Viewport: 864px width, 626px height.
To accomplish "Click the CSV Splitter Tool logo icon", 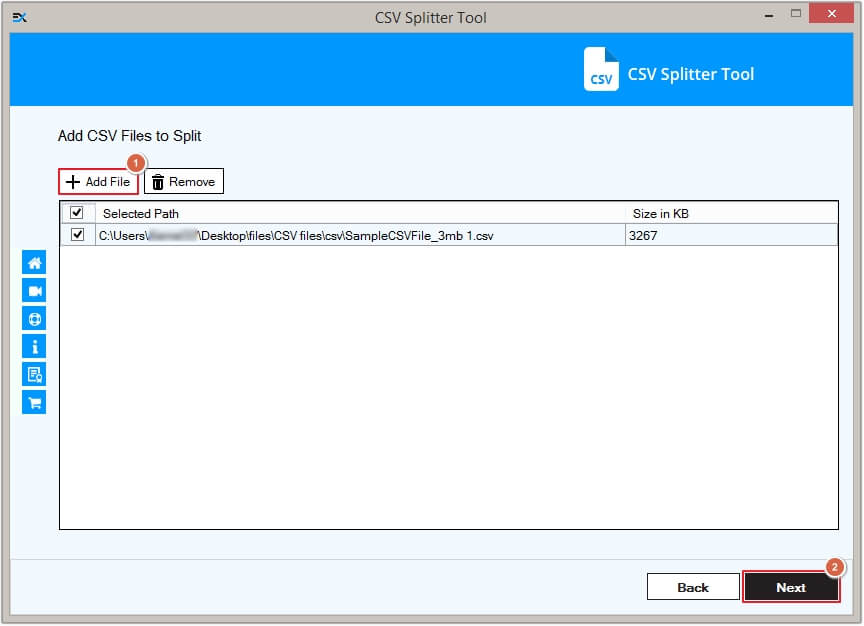I will [x=600, y=70].
